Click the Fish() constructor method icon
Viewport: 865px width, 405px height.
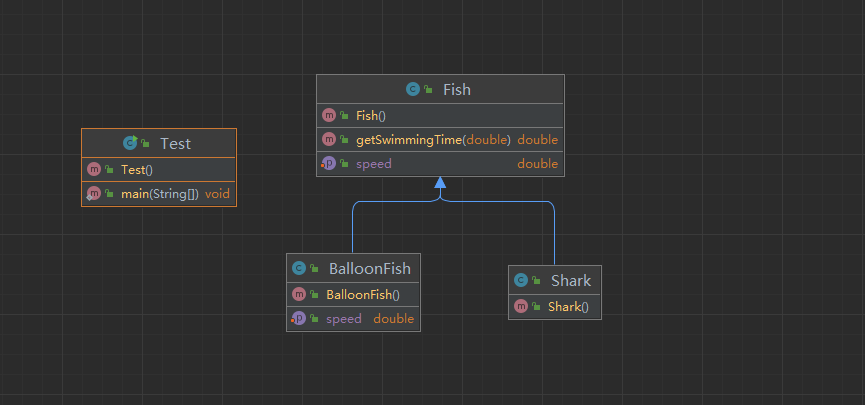(x=329, y=115)
